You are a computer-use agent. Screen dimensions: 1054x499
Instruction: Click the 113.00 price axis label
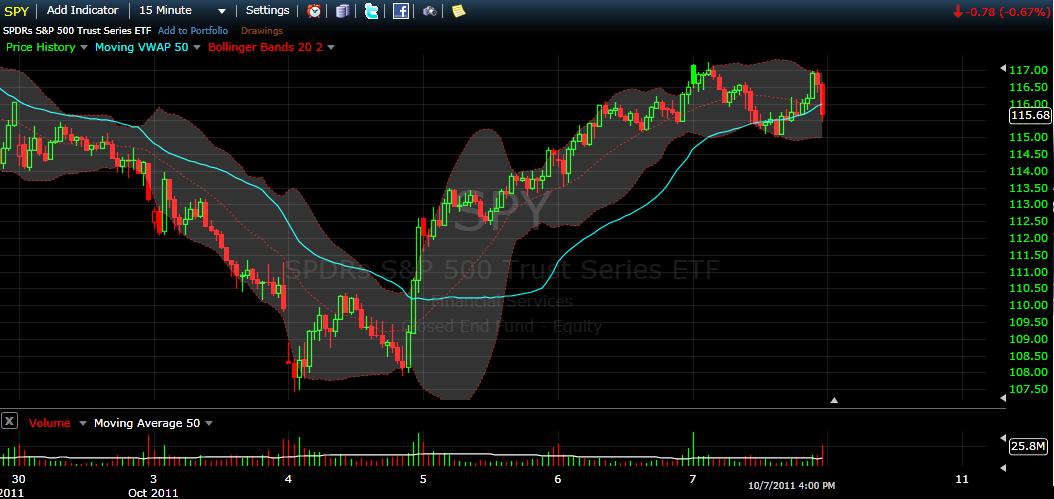pos(1028,204)
